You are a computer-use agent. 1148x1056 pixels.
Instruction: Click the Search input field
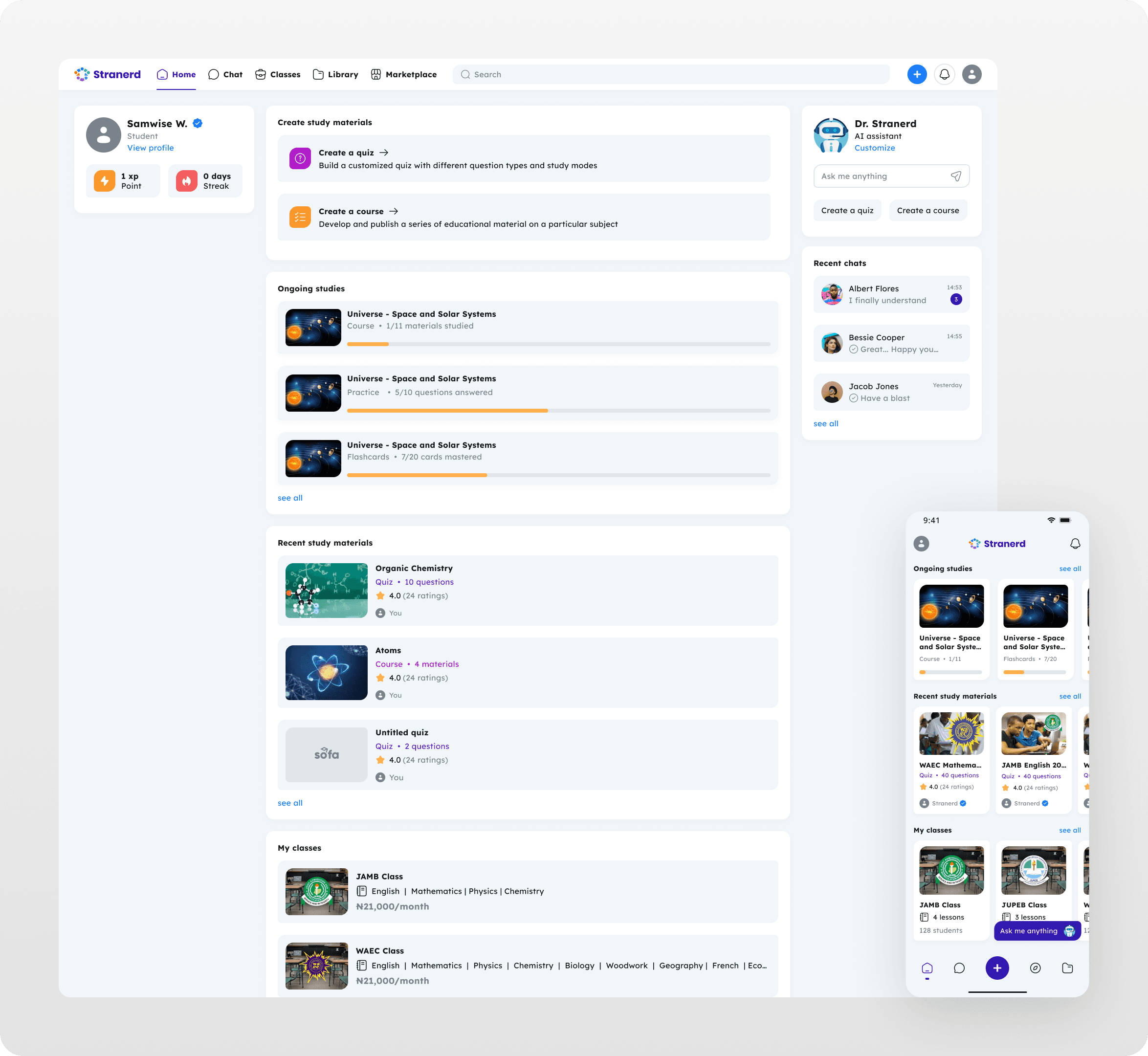click(x=674, y=74)
